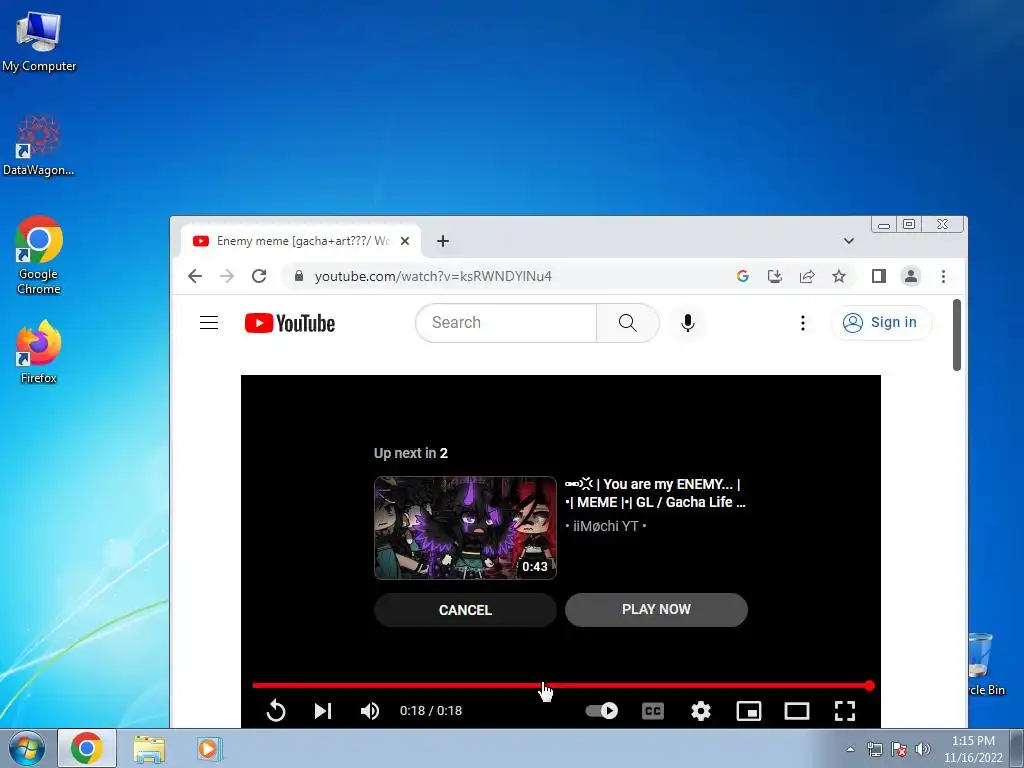Screen dimensions: 1024x768
Task: Open Chrome side panel
Action: [x=879, y=276]
